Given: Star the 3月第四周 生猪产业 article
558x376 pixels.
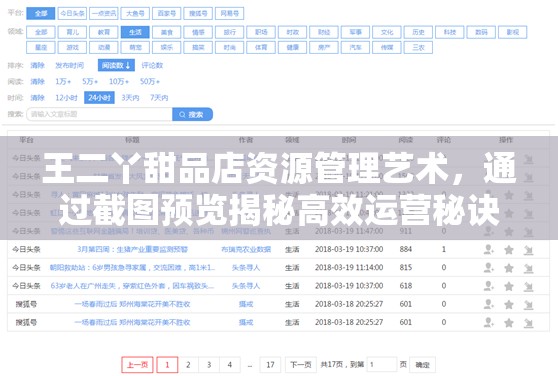Looking at the screenshot, I should tap(509, 250).
